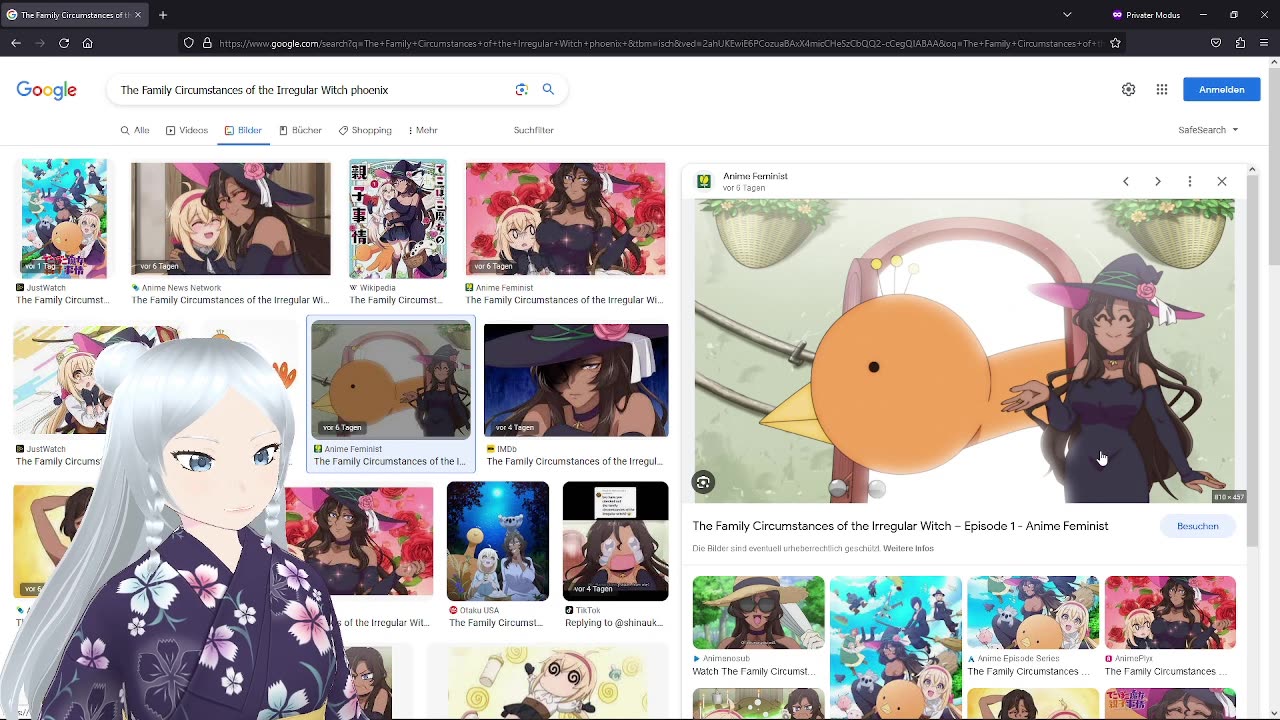Open the Weitere Infos link
The height and width of the screenshot is (720, 1280).
(x=908, y=548)
